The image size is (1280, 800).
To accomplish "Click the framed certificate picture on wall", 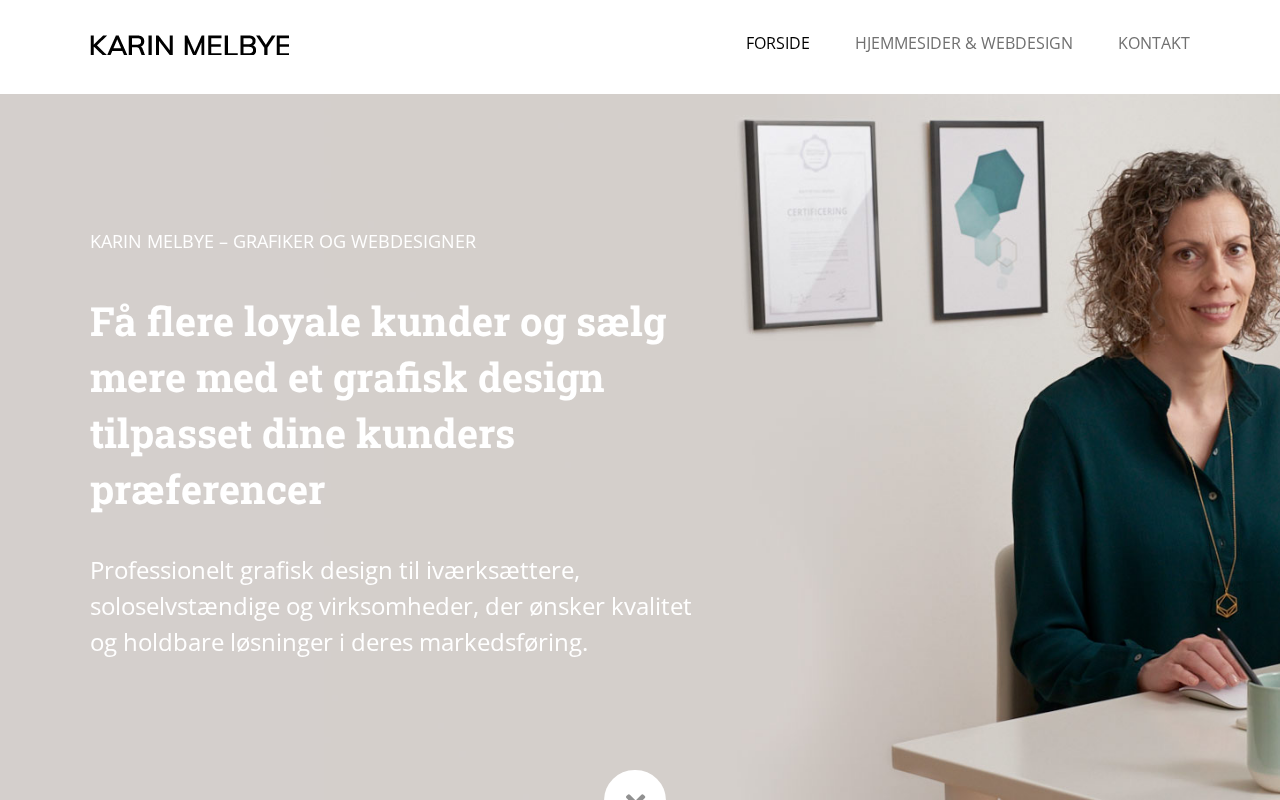I will [x=814, y=224].
